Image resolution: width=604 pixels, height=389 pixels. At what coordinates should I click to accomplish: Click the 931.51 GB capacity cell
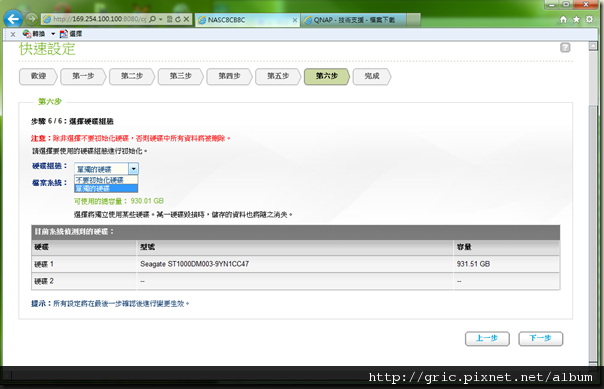pos(507,264)
